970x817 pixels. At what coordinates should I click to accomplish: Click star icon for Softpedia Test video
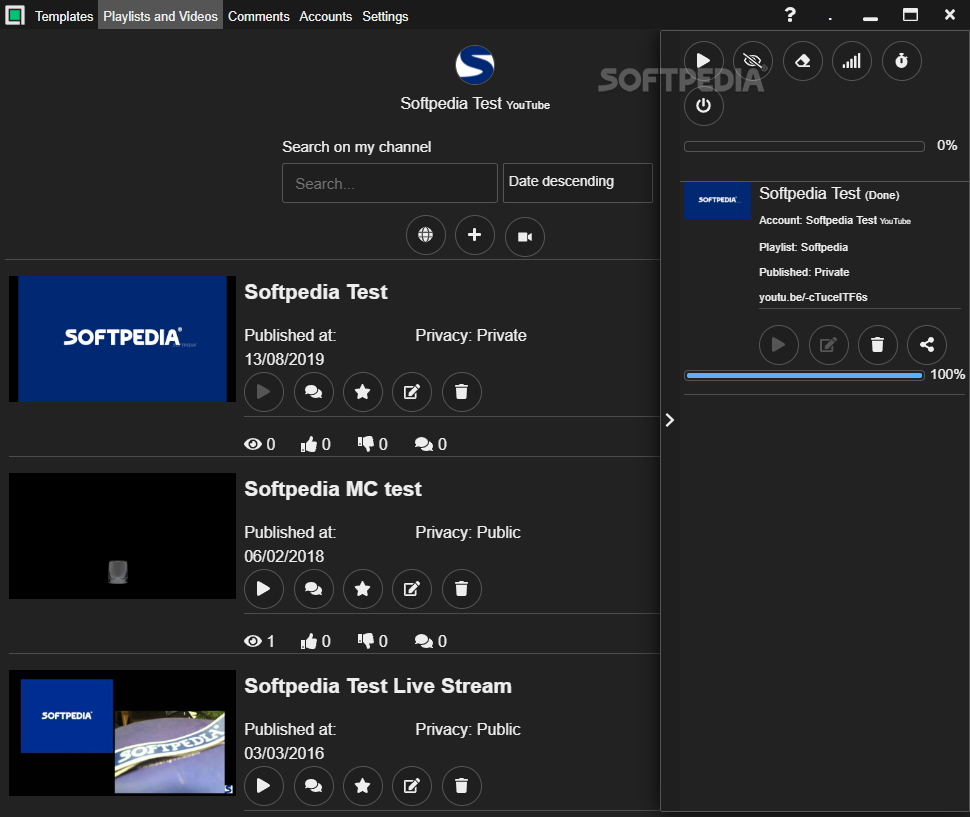(363, 392)
